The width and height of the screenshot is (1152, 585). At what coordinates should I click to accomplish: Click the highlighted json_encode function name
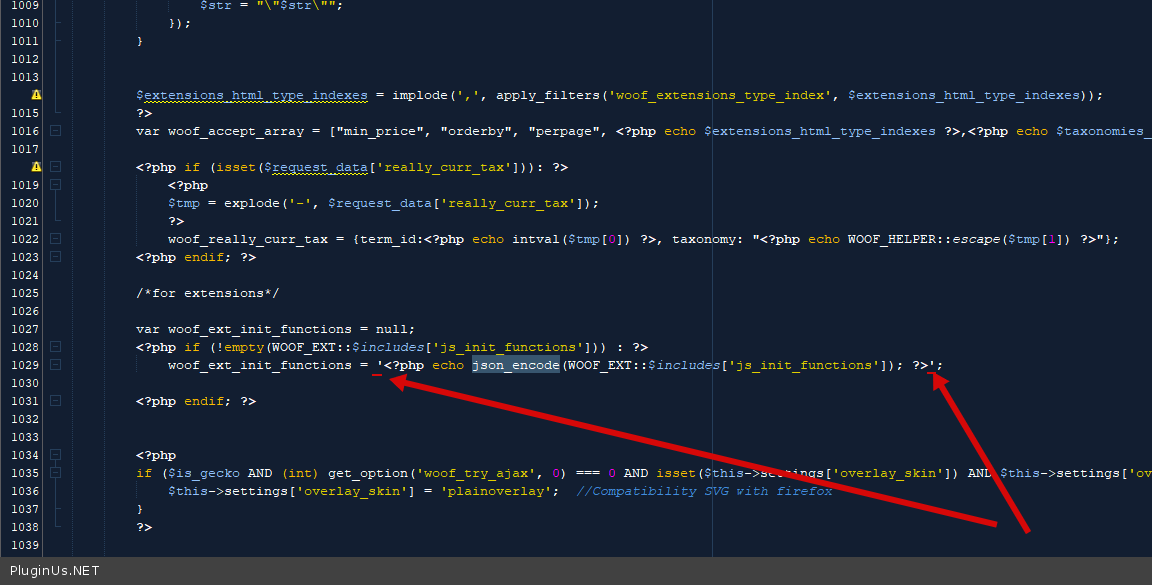[515, 365]
